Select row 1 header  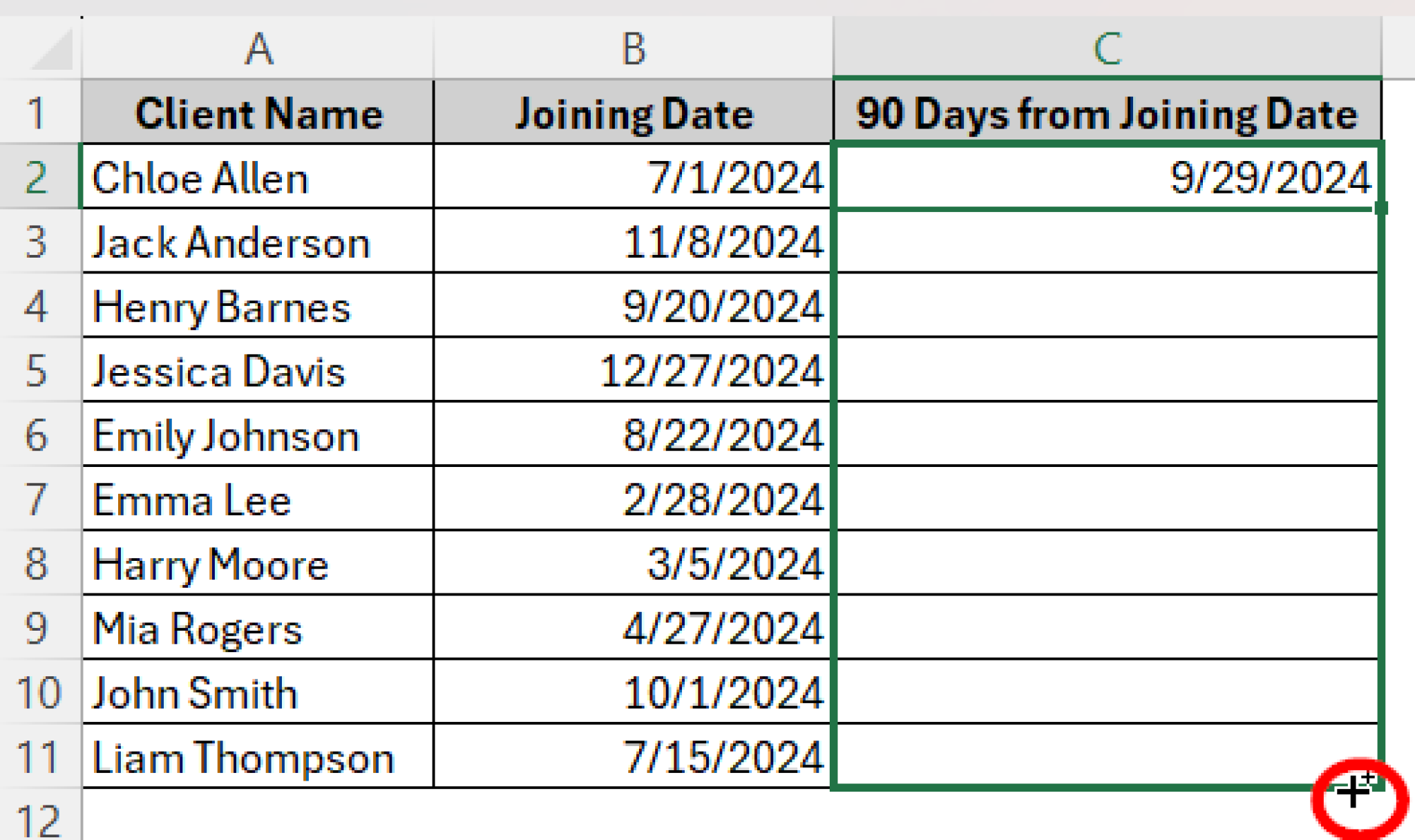(x=37, y=113)
